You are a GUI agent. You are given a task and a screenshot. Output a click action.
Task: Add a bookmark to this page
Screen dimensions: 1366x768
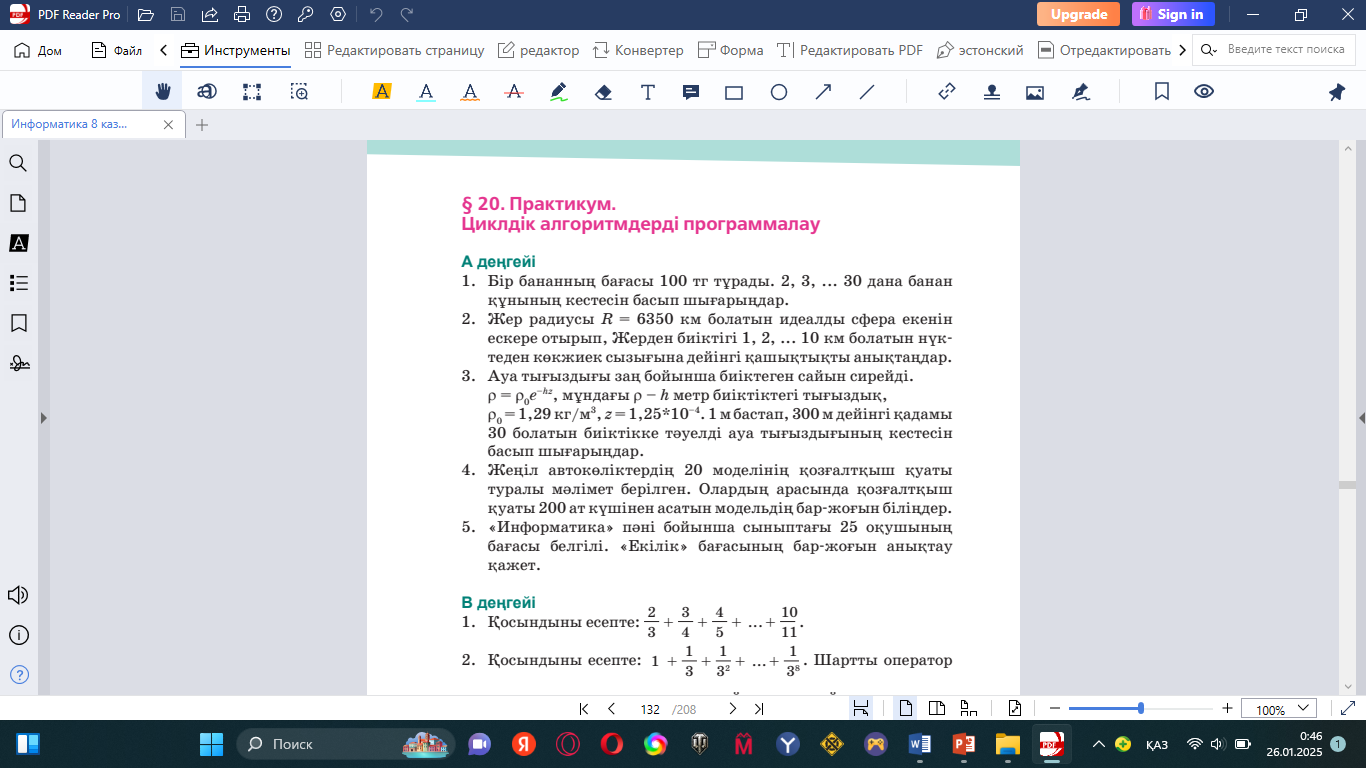coord(1162,92)
